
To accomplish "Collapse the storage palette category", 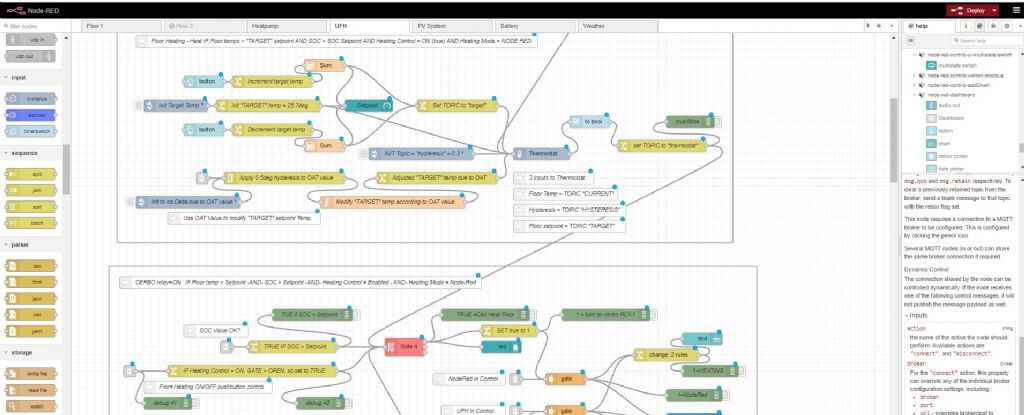I will pos(6,352).
